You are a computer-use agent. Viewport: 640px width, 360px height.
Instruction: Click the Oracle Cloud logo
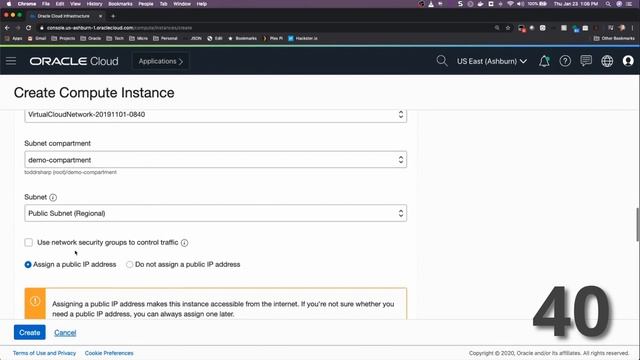click(x=74, y=61)
